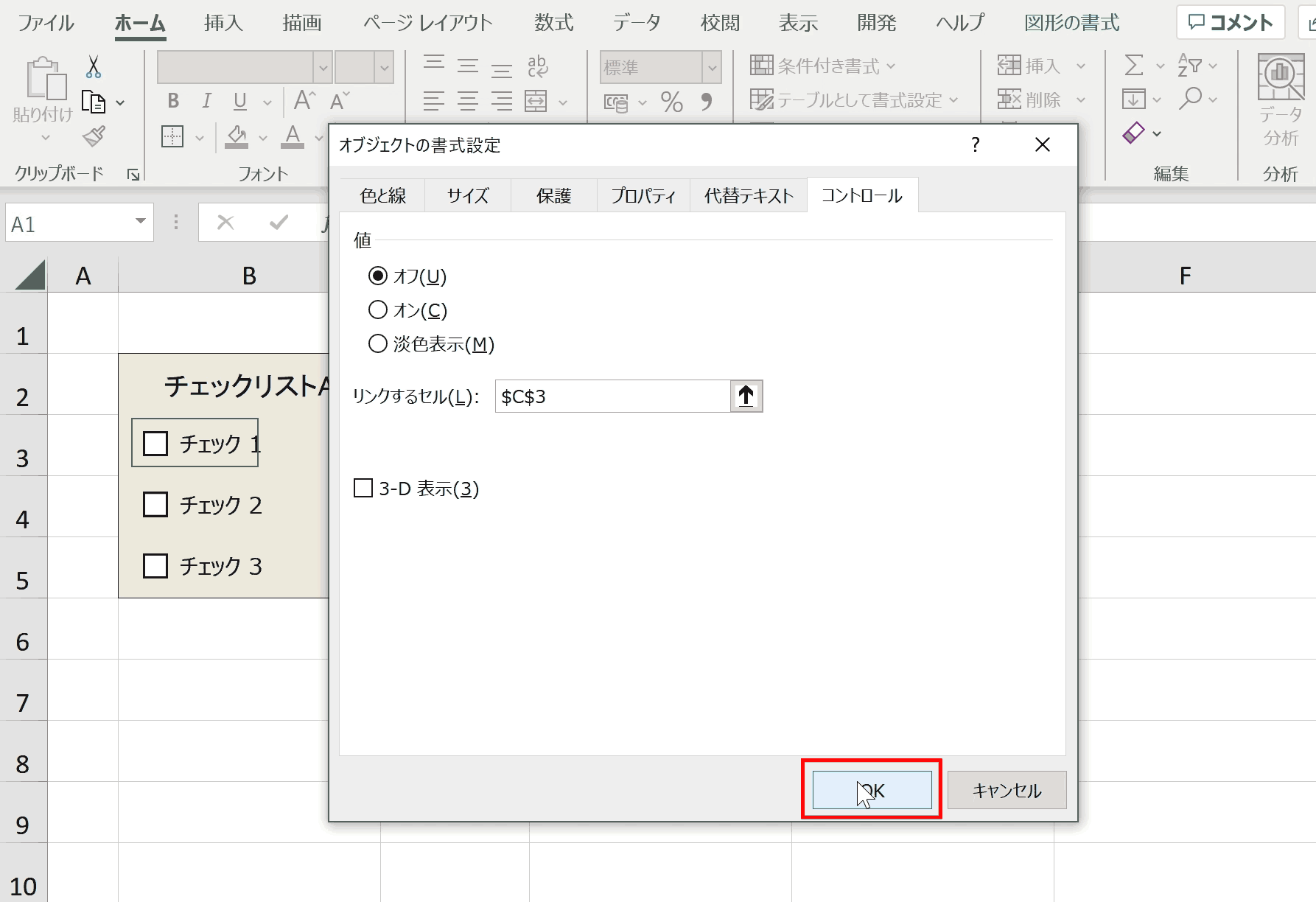This screenshot has width=1316, height=902.
Task: Click the Accounting Number Format icon
Action: coord(616,102)
